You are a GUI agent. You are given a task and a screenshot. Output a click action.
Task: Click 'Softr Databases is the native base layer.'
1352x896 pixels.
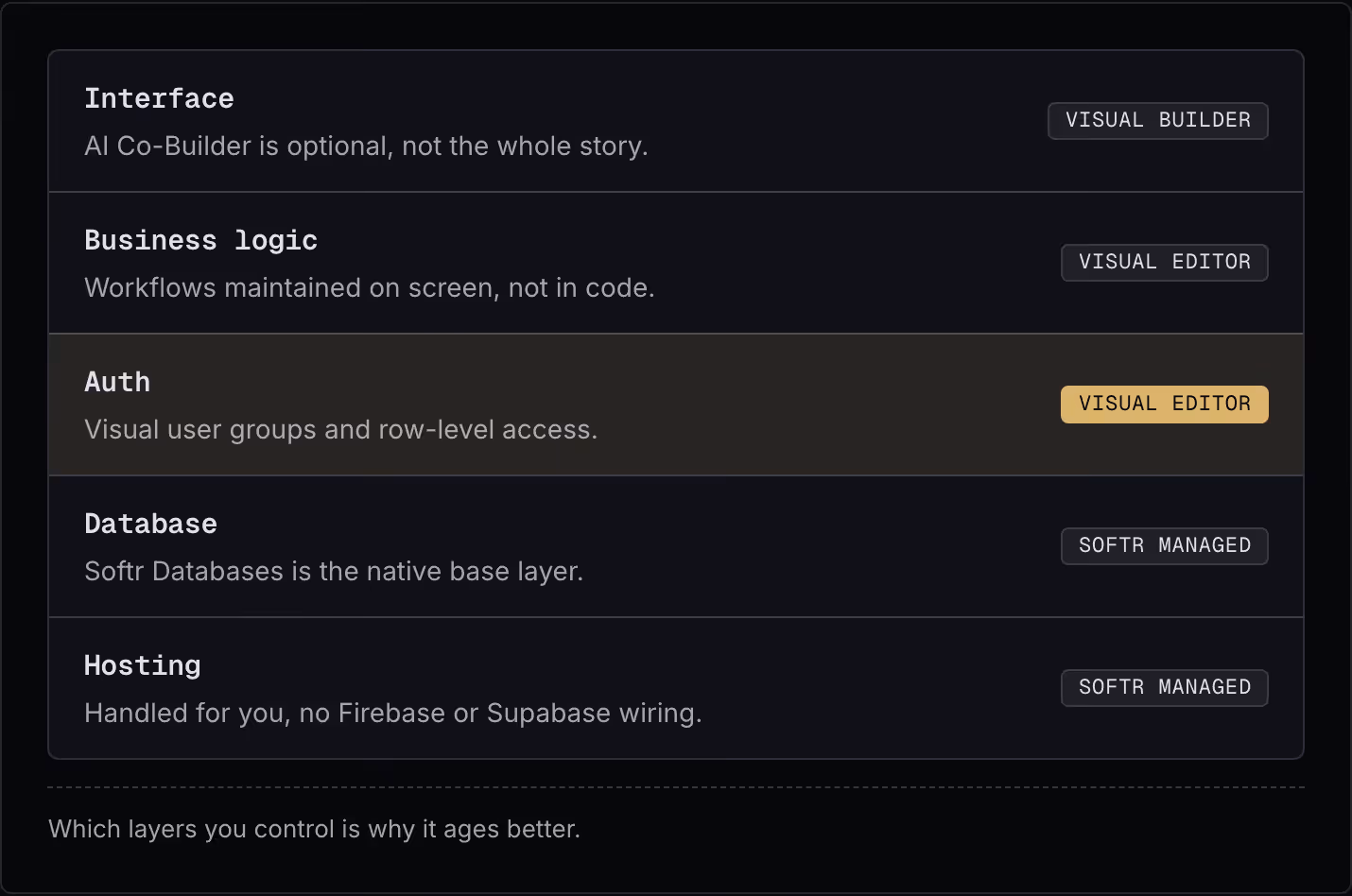334,572
